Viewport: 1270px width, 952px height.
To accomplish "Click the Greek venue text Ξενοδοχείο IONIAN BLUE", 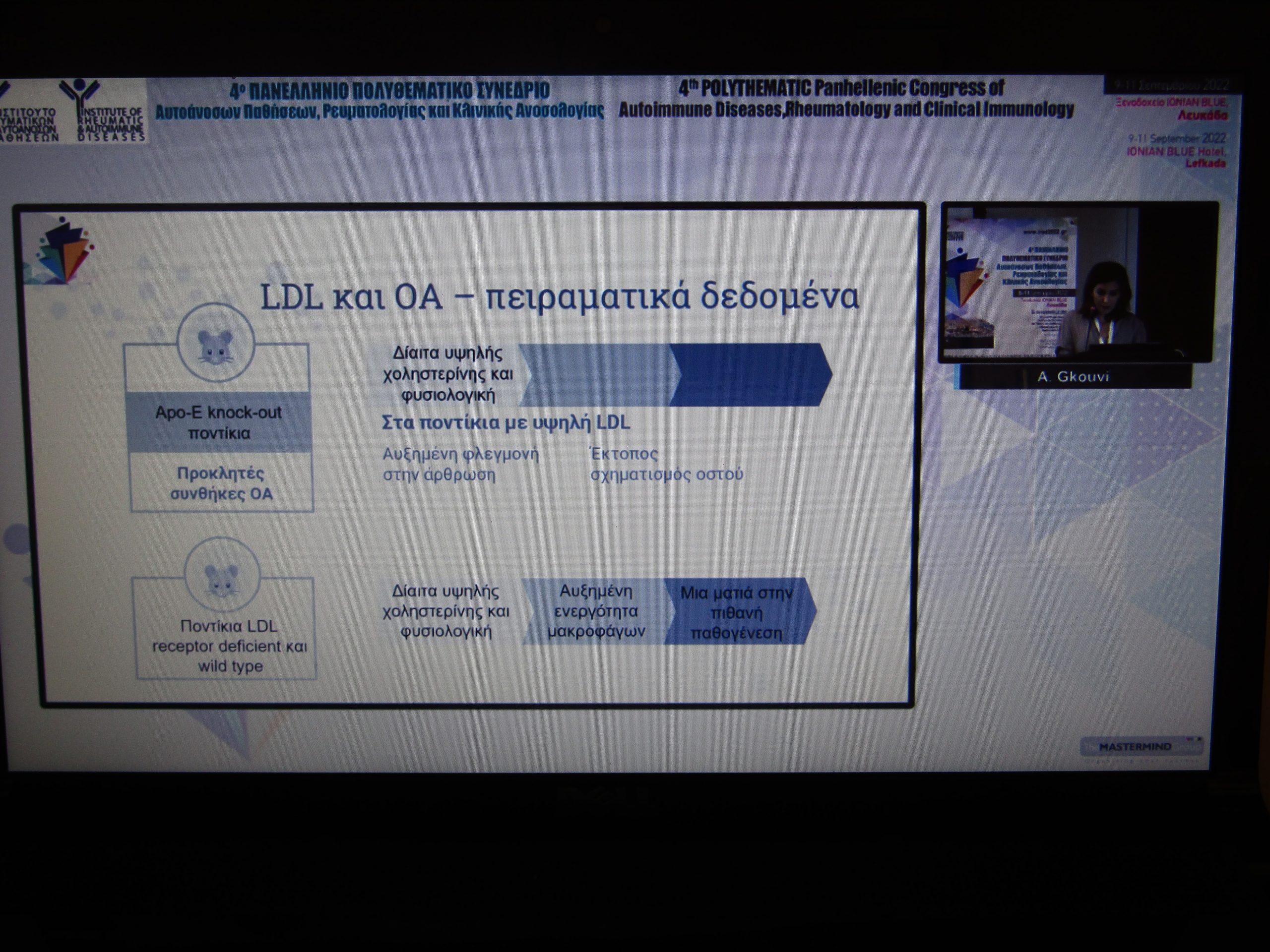I will tap(1172, 103).
